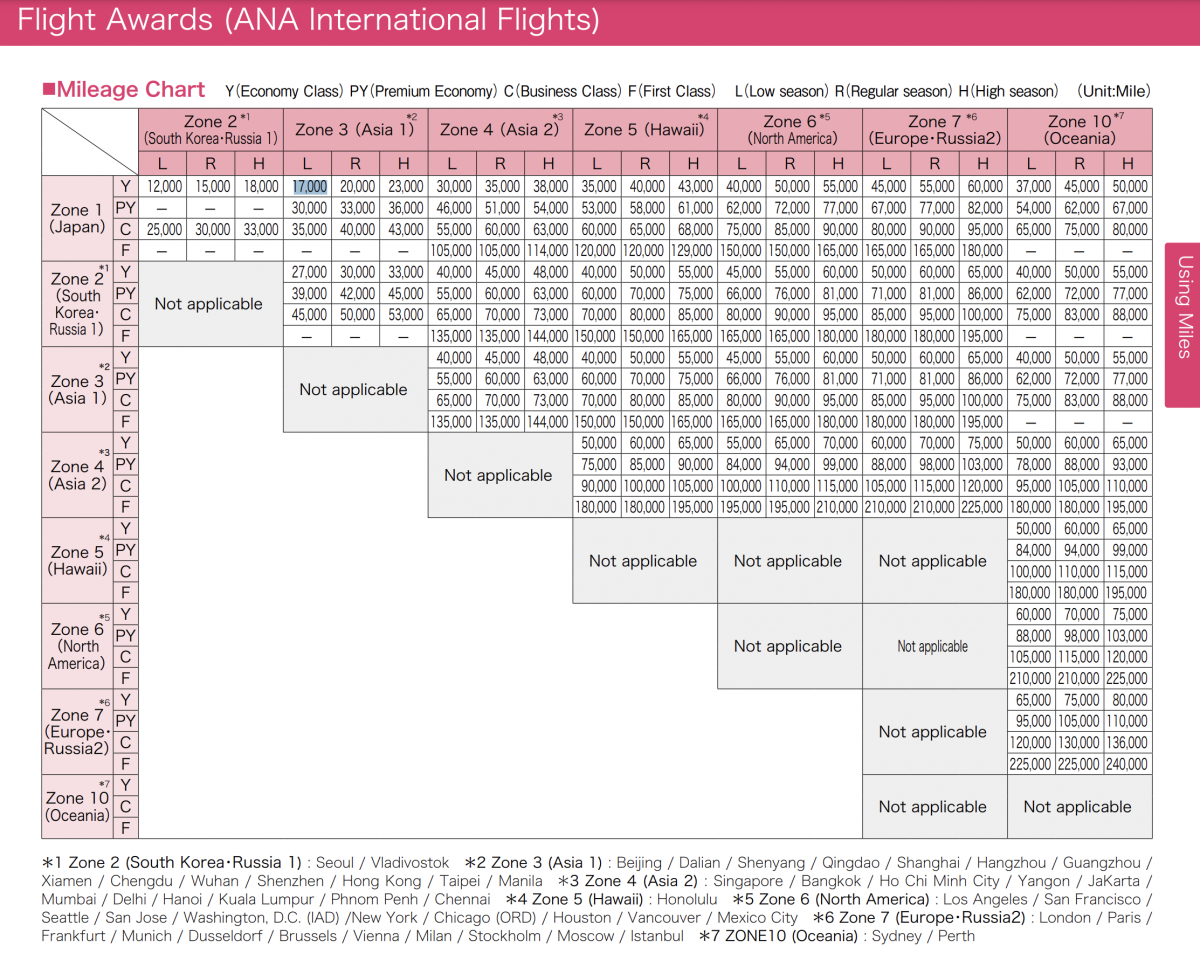
Task: Select the 240,000 mileage cell
Action: [x=1128, y=764]
